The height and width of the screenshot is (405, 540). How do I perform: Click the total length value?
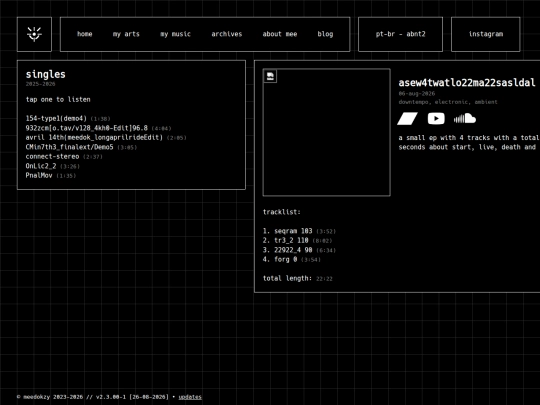324,279
